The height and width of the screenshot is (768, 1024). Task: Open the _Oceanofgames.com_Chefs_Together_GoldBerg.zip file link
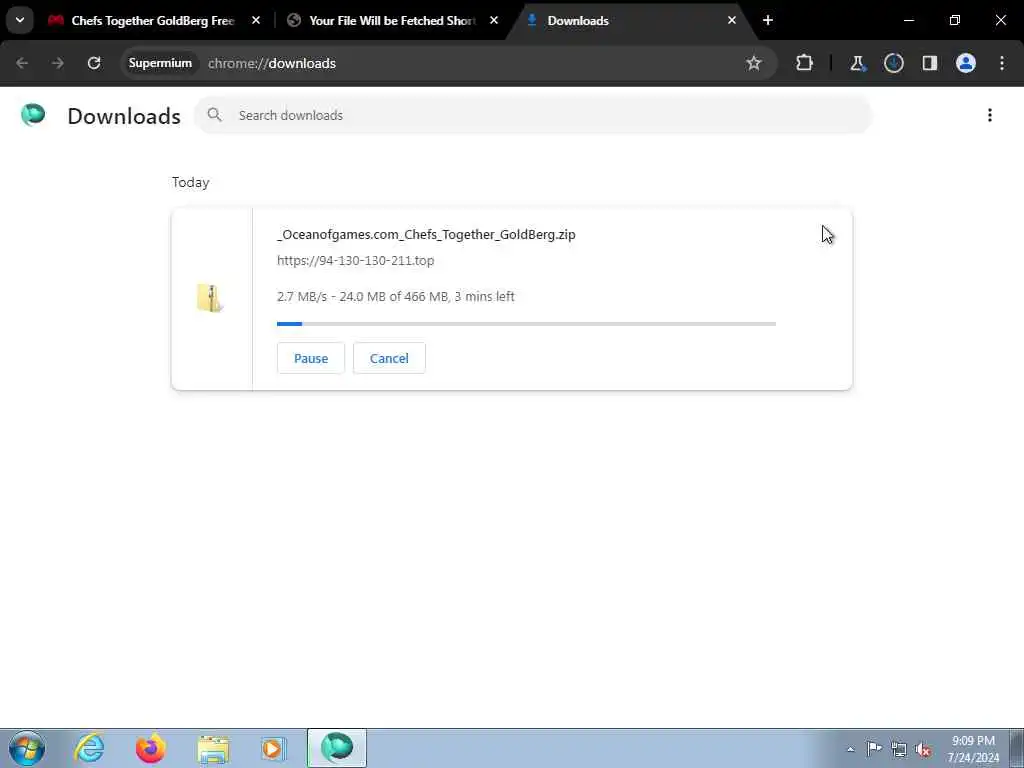pyautogui.click(x=426, y=234)
